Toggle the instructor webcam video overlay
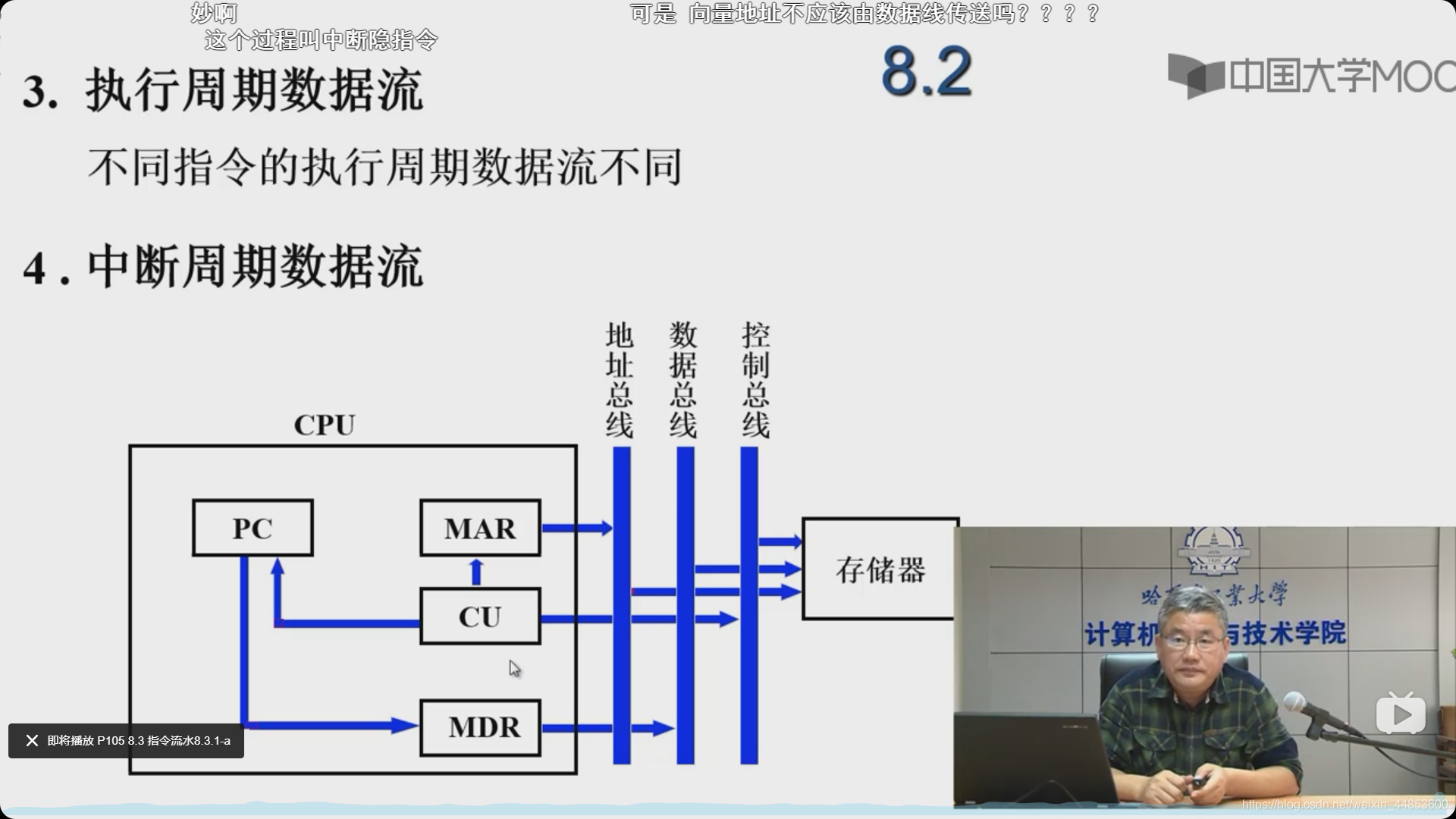 1399,713
